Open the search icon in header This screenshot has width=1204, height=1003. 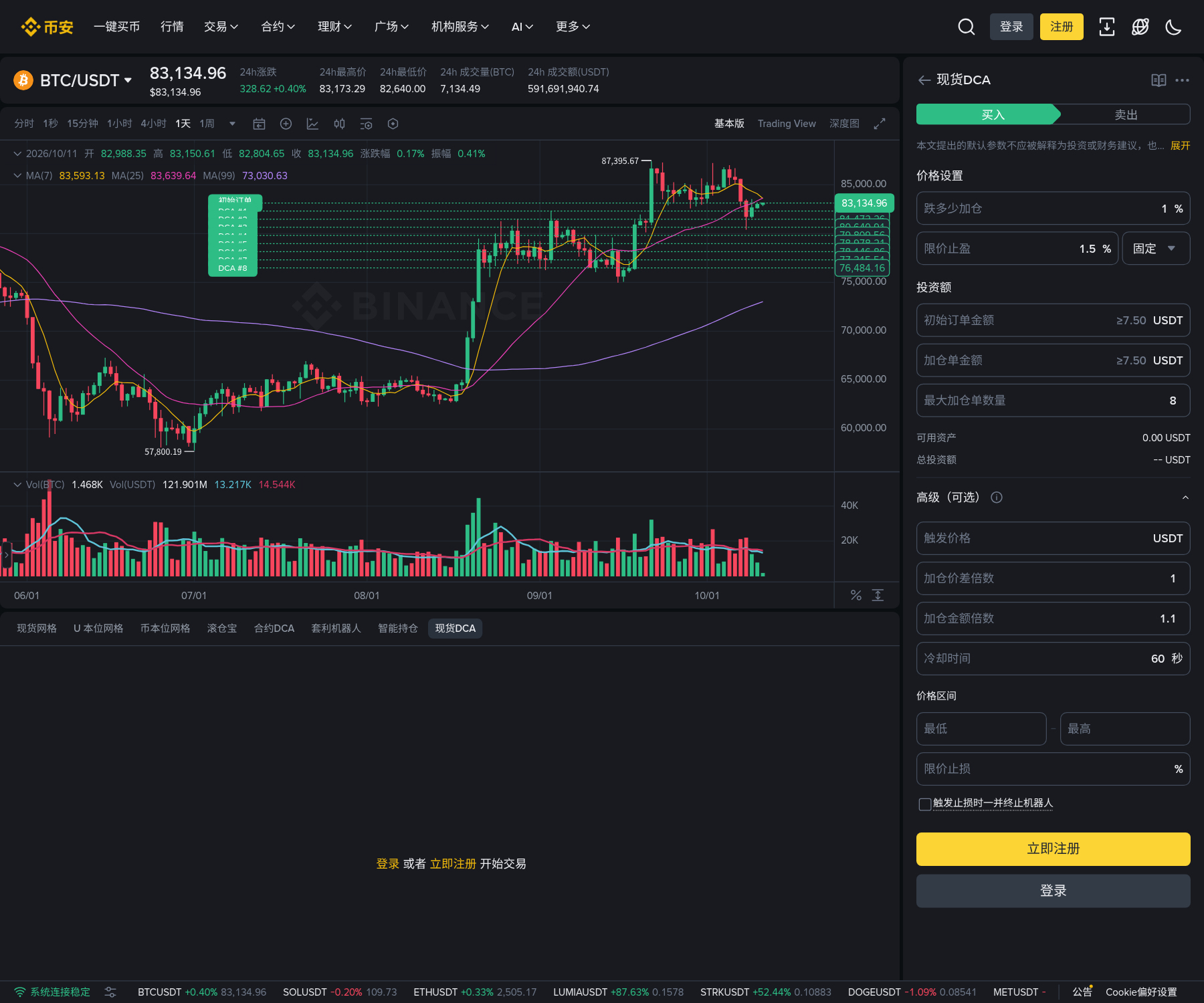click(x=966, y=27)
